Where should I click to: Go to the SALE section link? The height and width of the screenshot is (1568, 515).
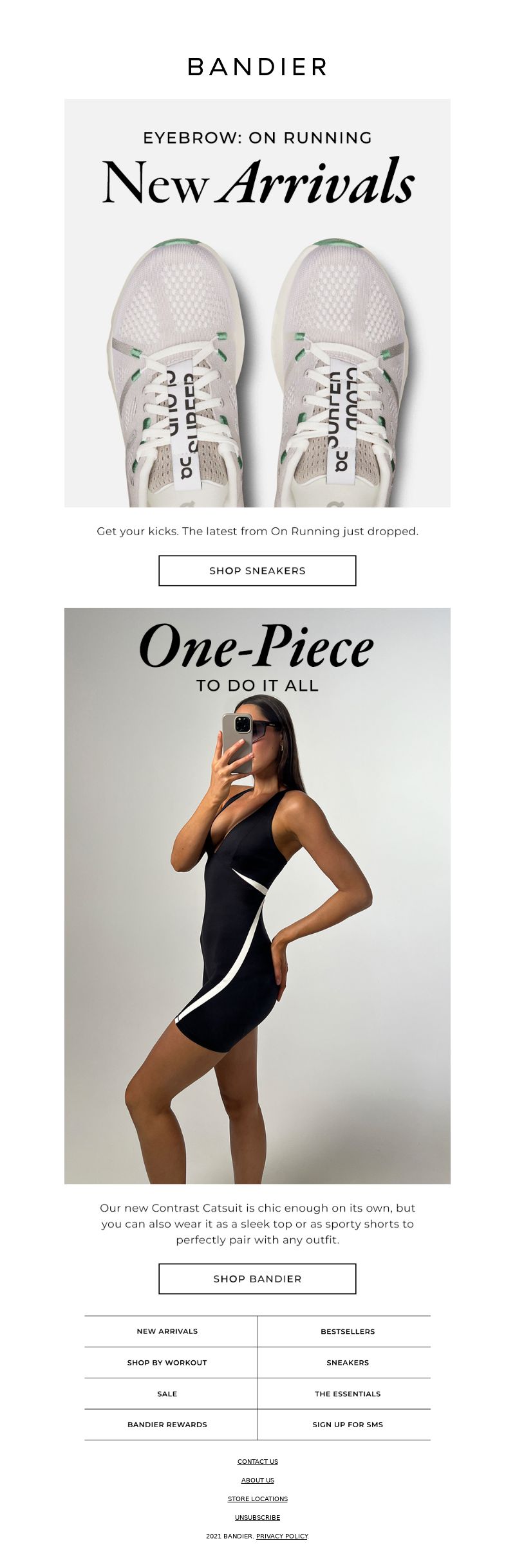pyautogui.click(x=167, y=1394)
